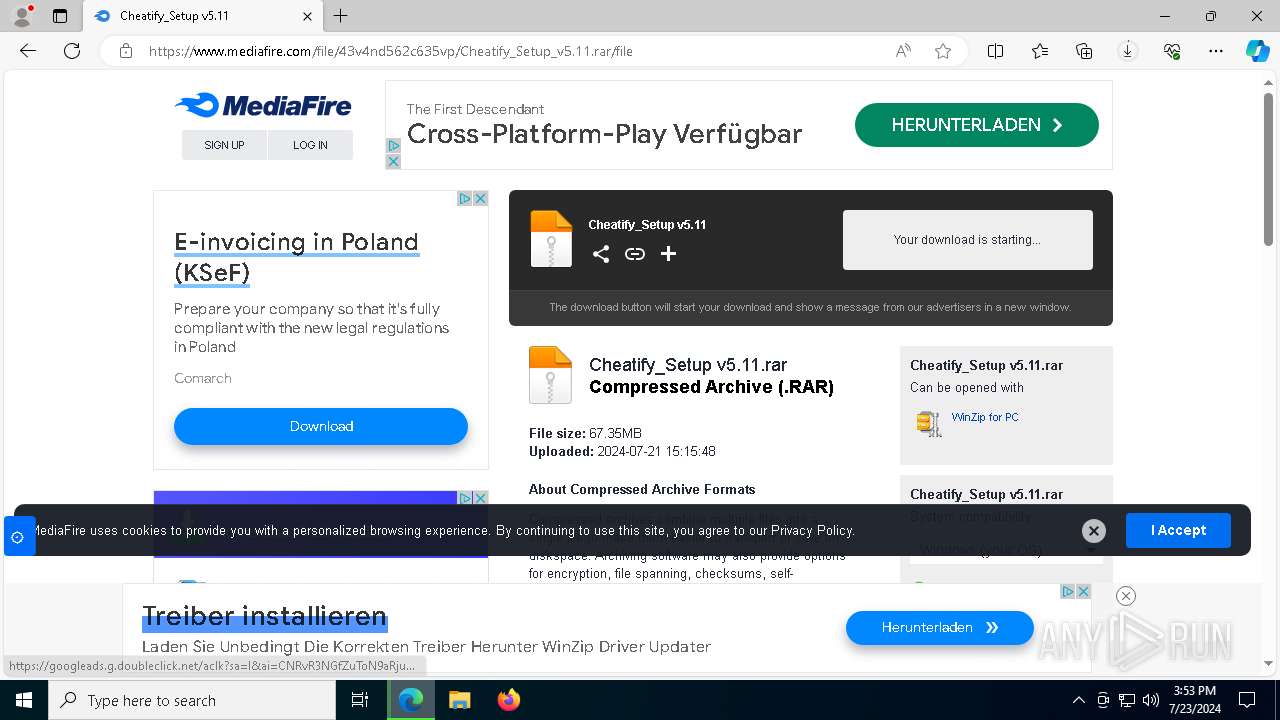Click the WinZip for PC icon
The width and height of the screenshot is (1280, 720).
929,423
